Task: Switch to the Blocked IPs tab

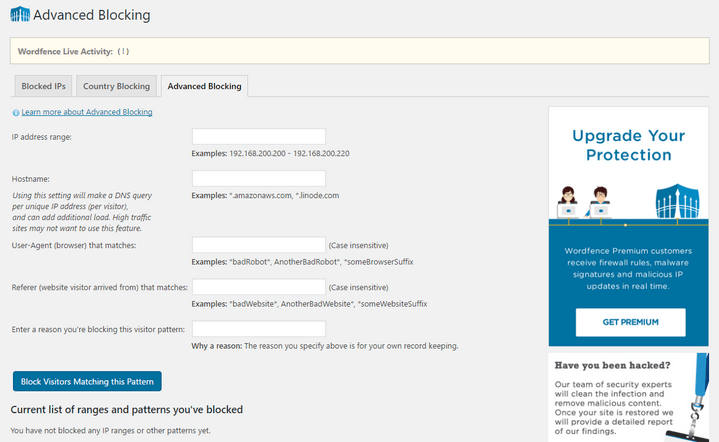Action: coord(44,86)
